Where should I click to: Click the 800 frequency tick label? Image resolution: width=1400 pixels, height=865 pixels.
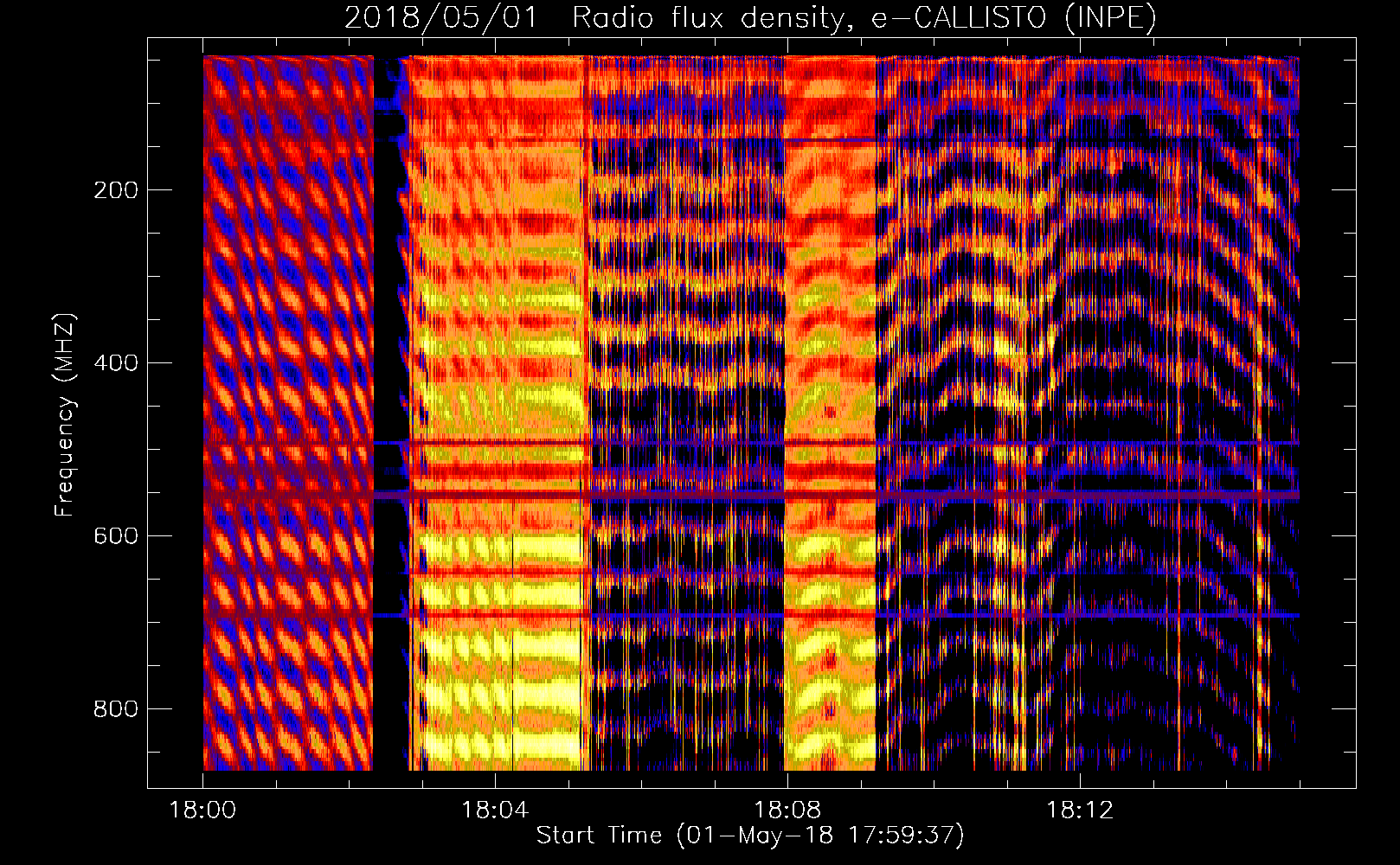click(x=116, y=709)
